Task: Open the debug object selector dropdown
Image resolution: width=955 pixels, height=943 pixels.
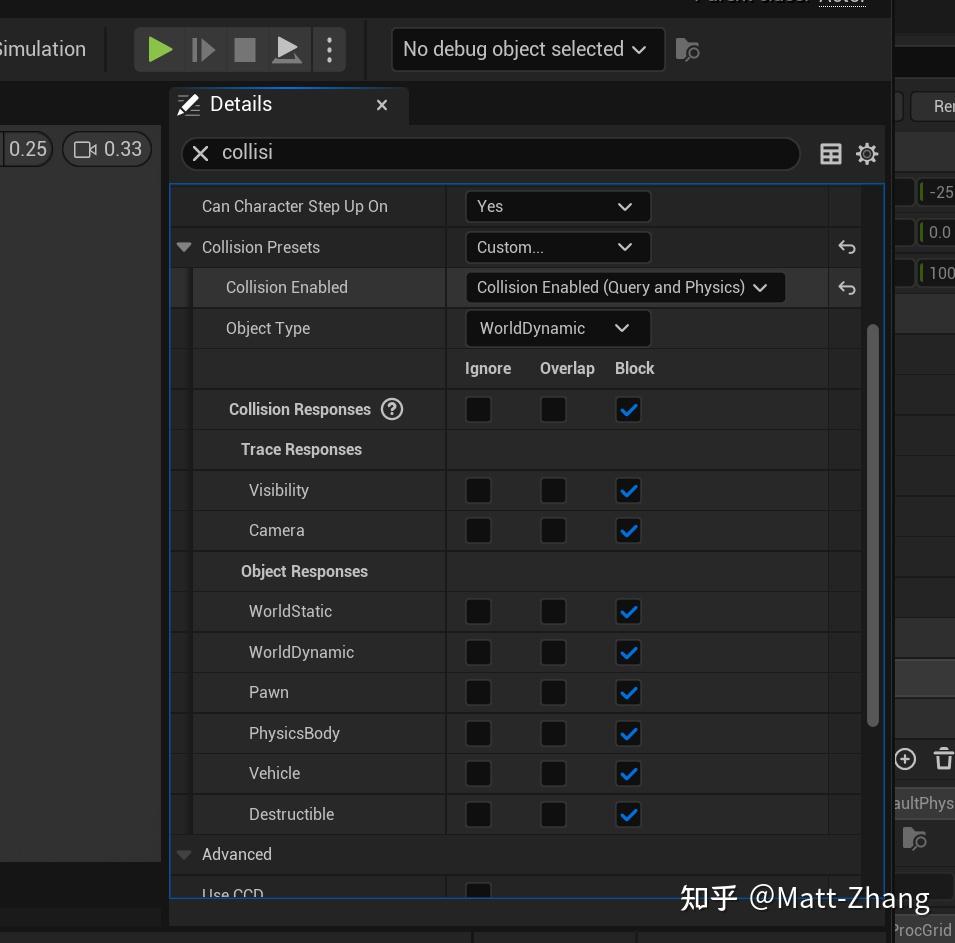Action: pos(527,49)
